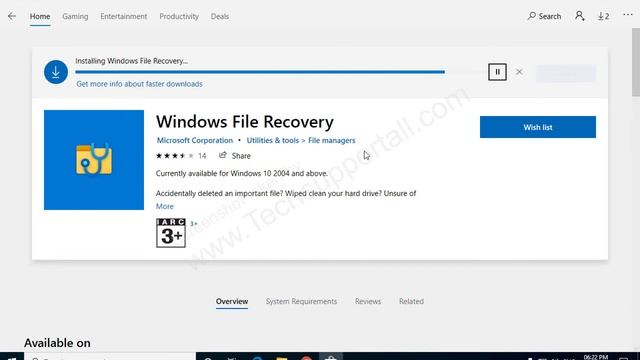Open the Entertainment tab
The height and width of the screenshot is (360, 640).
[124, 16]
